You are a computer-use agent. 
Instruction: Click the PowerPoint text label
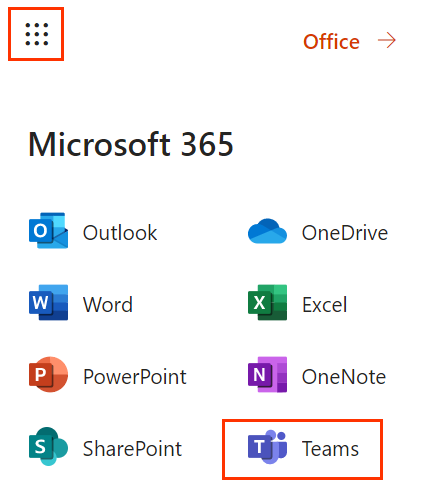[x=135, y=377]
